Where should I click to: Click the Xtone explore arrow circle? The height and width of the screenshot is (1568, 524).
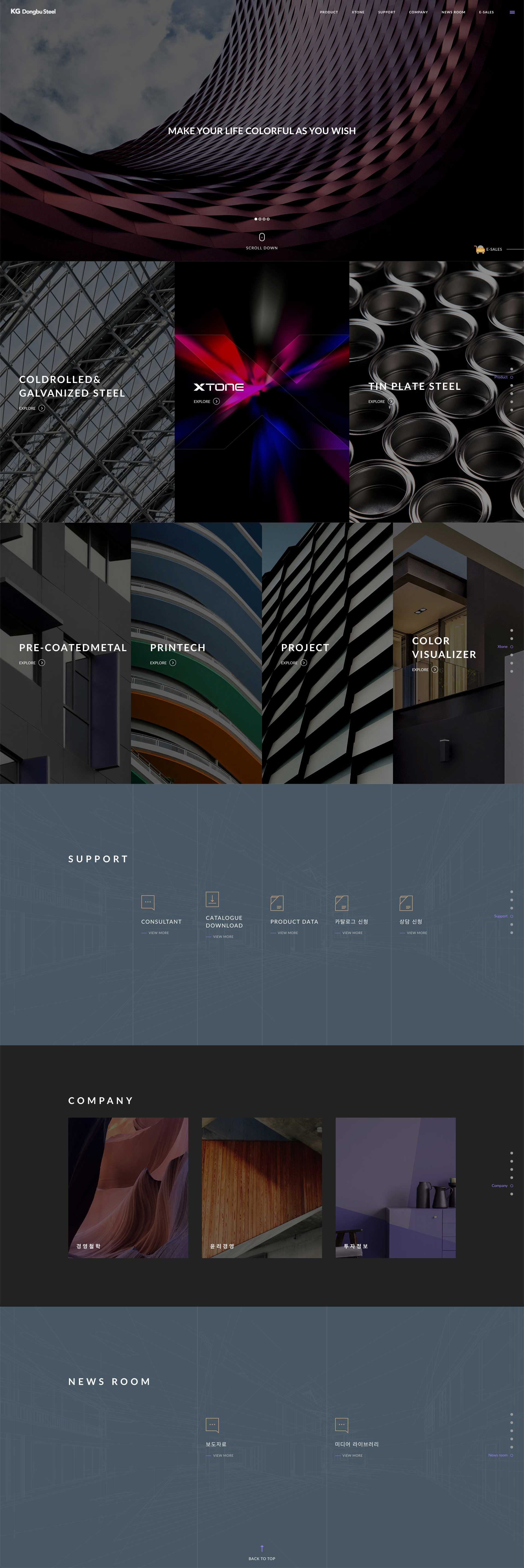[216, 401]
